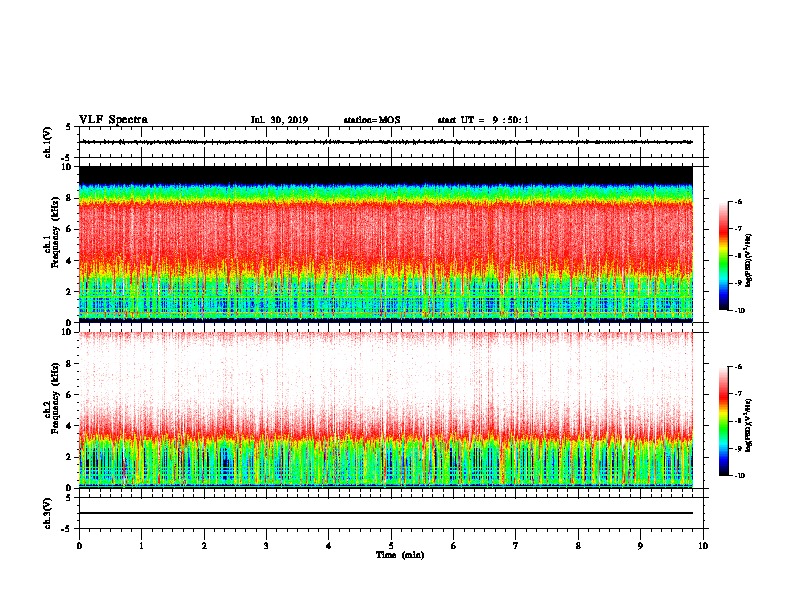Screen dimensions: 792x612
Task: Click "-10" tick on ch.1 colorbar
Action: click(740, 311)
